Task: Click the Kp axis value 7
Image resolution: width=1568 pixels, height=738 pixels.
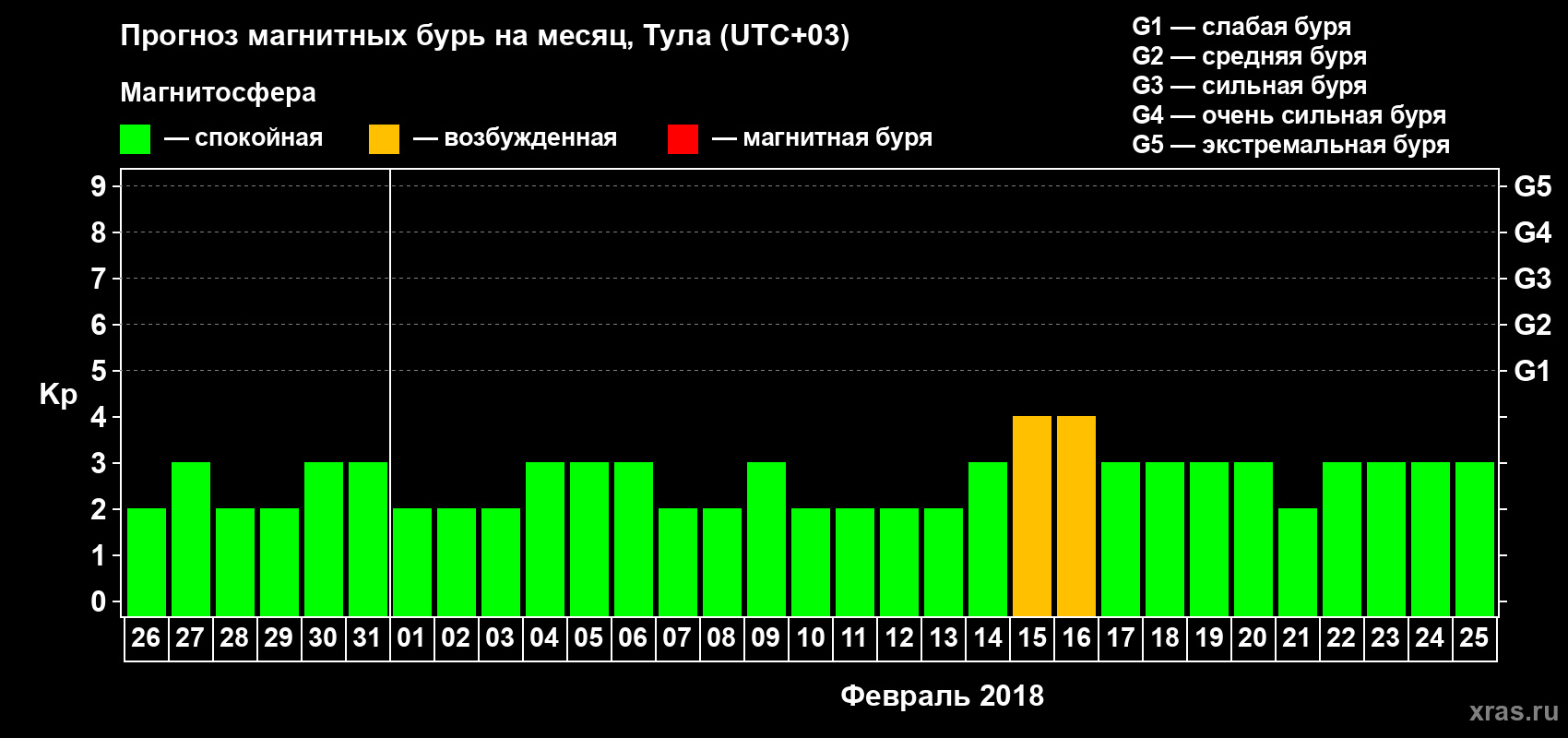Action: click(x=99, y=279)
